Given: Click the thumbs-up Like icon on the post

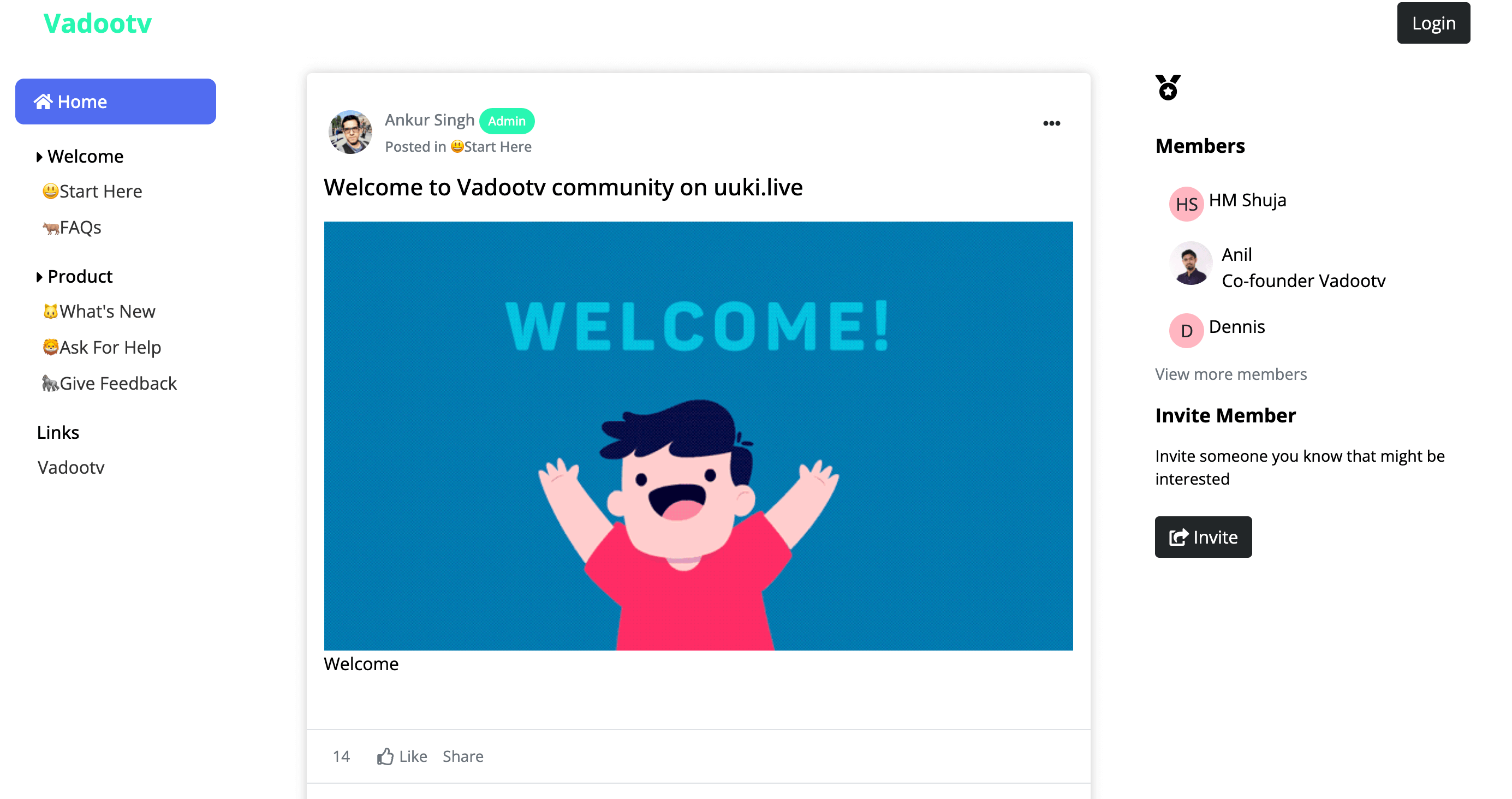Looking at the screenshot, I should [x=384, y=755].
